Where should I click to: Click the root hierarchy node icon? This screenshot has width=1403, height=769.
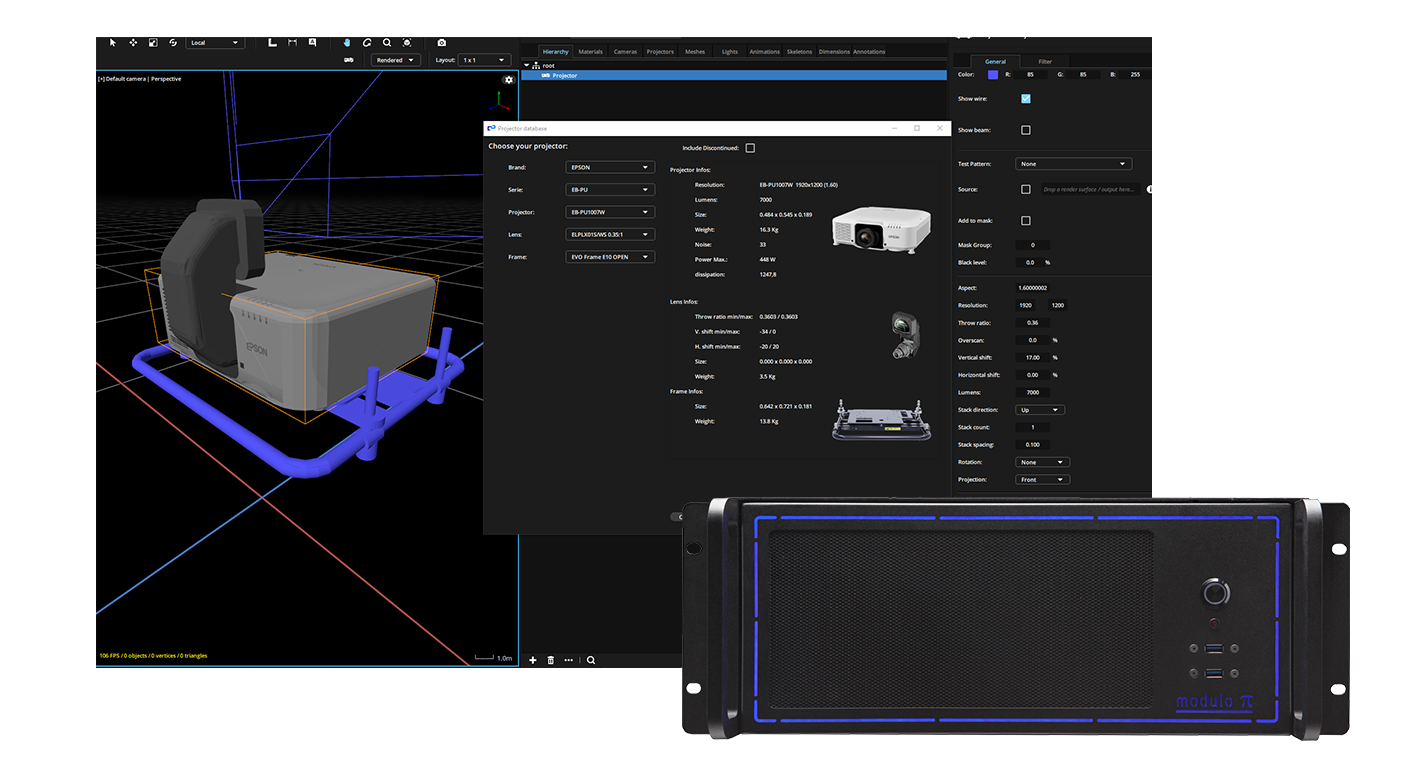[536, 65]
